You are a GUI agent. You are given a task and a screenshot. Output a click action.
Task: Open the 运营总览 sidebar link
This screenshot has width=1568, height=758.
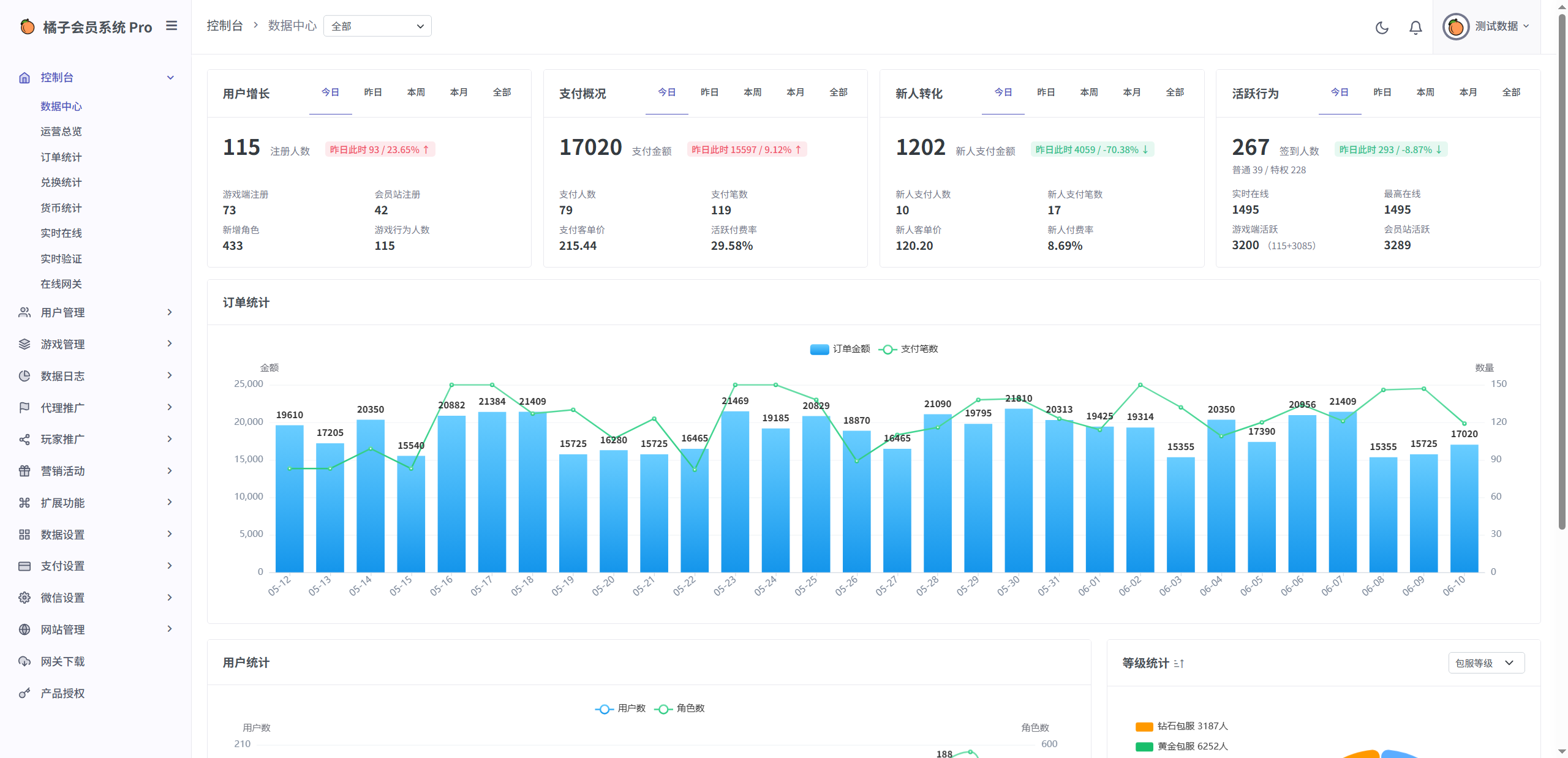(x=61, y=132)
